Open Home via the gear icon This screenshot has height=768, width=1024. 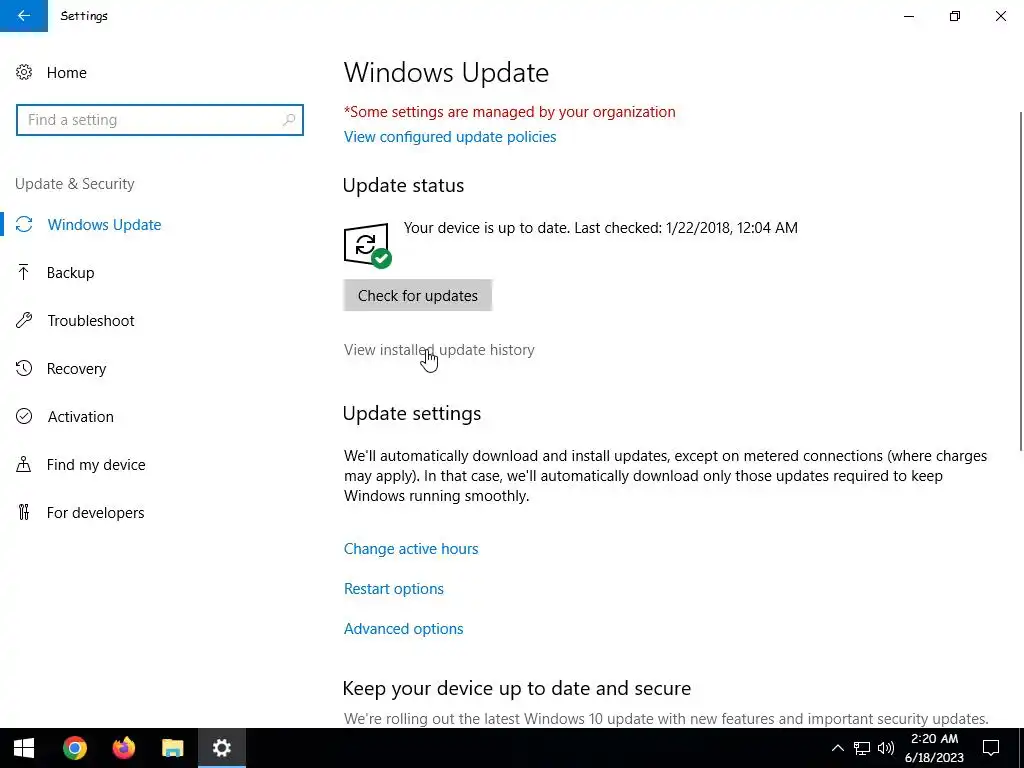click(x=24, y=72)
